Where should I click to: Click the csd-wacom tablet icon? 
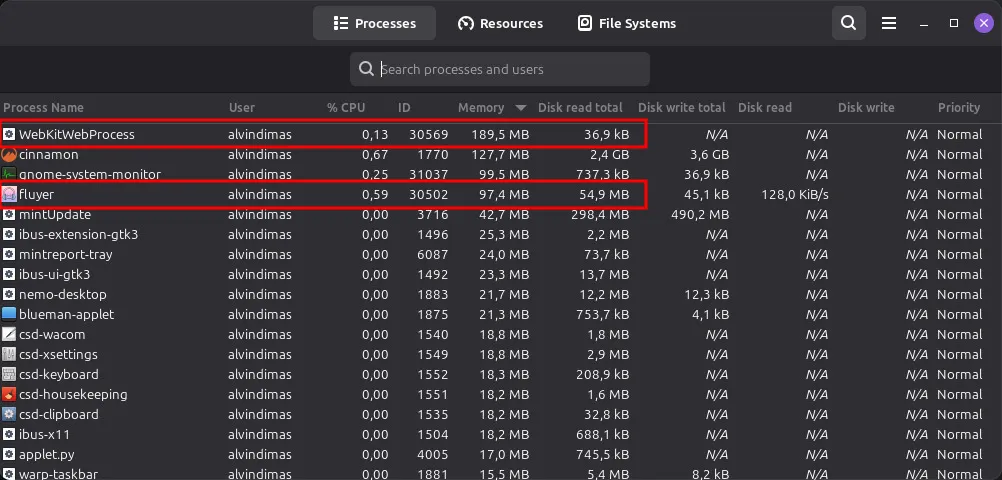click(x=9, y=334)
